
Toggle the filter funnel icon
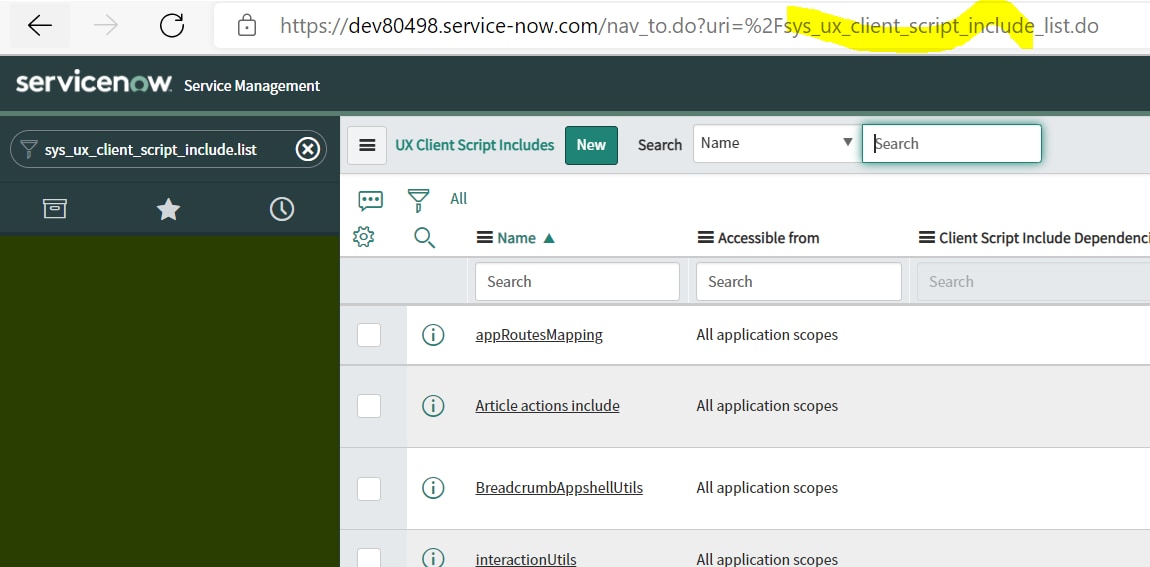click(418, 200)
